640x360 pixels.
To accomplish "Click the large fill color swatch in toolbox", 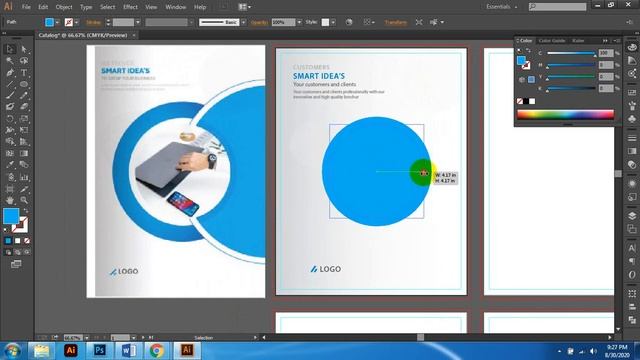I will (x=11, y=216).
